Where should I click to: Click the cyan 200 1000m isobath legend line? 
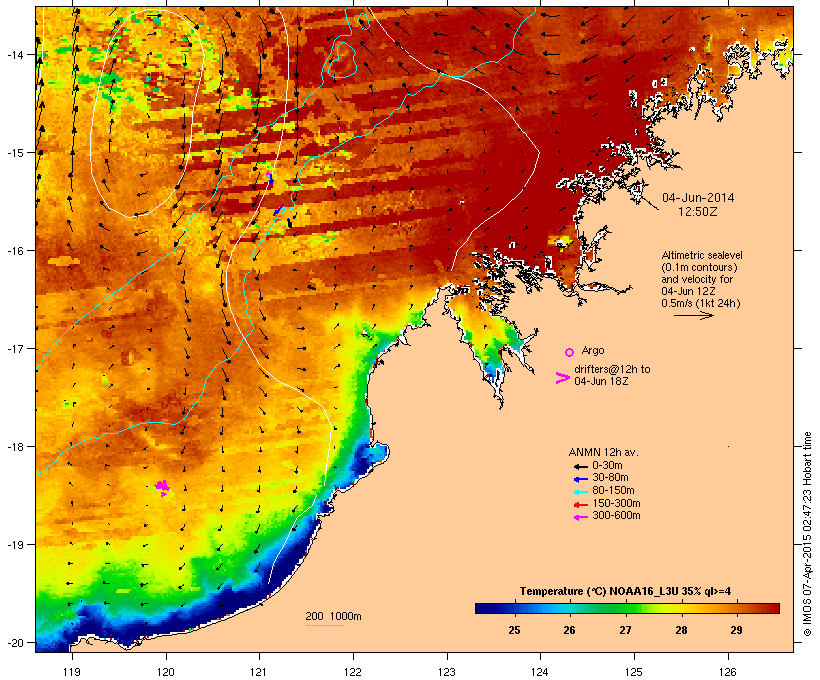point(324,625)
